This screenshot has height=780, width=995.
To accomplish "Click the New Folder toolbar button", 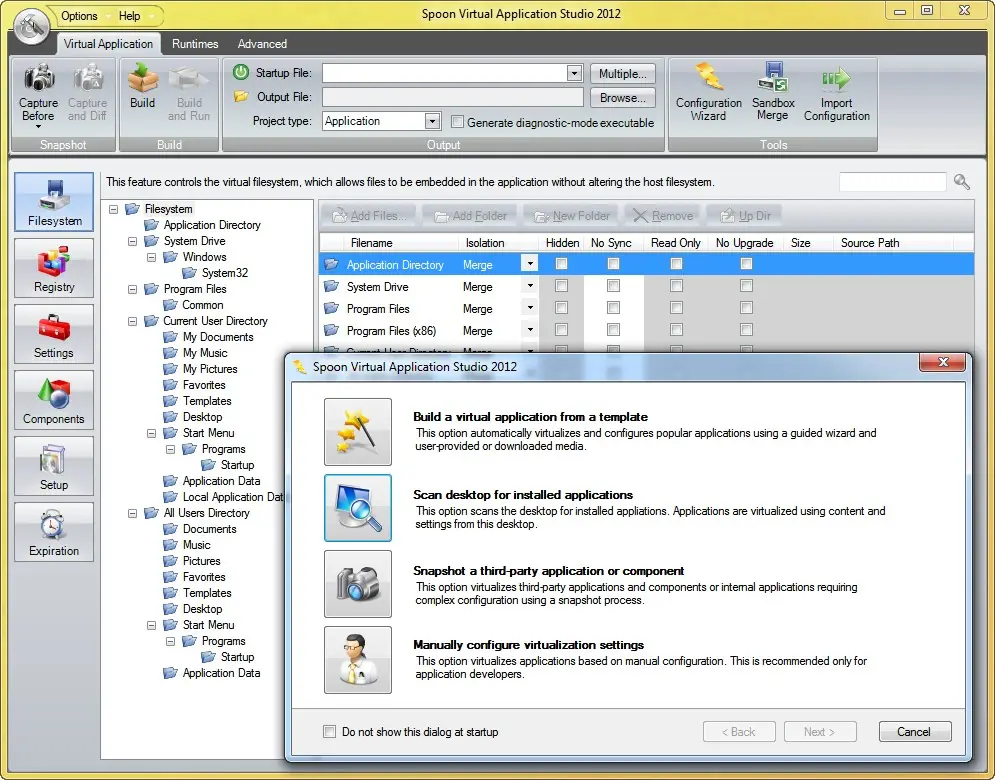I will pyautogui.click(x=572, y=216).
